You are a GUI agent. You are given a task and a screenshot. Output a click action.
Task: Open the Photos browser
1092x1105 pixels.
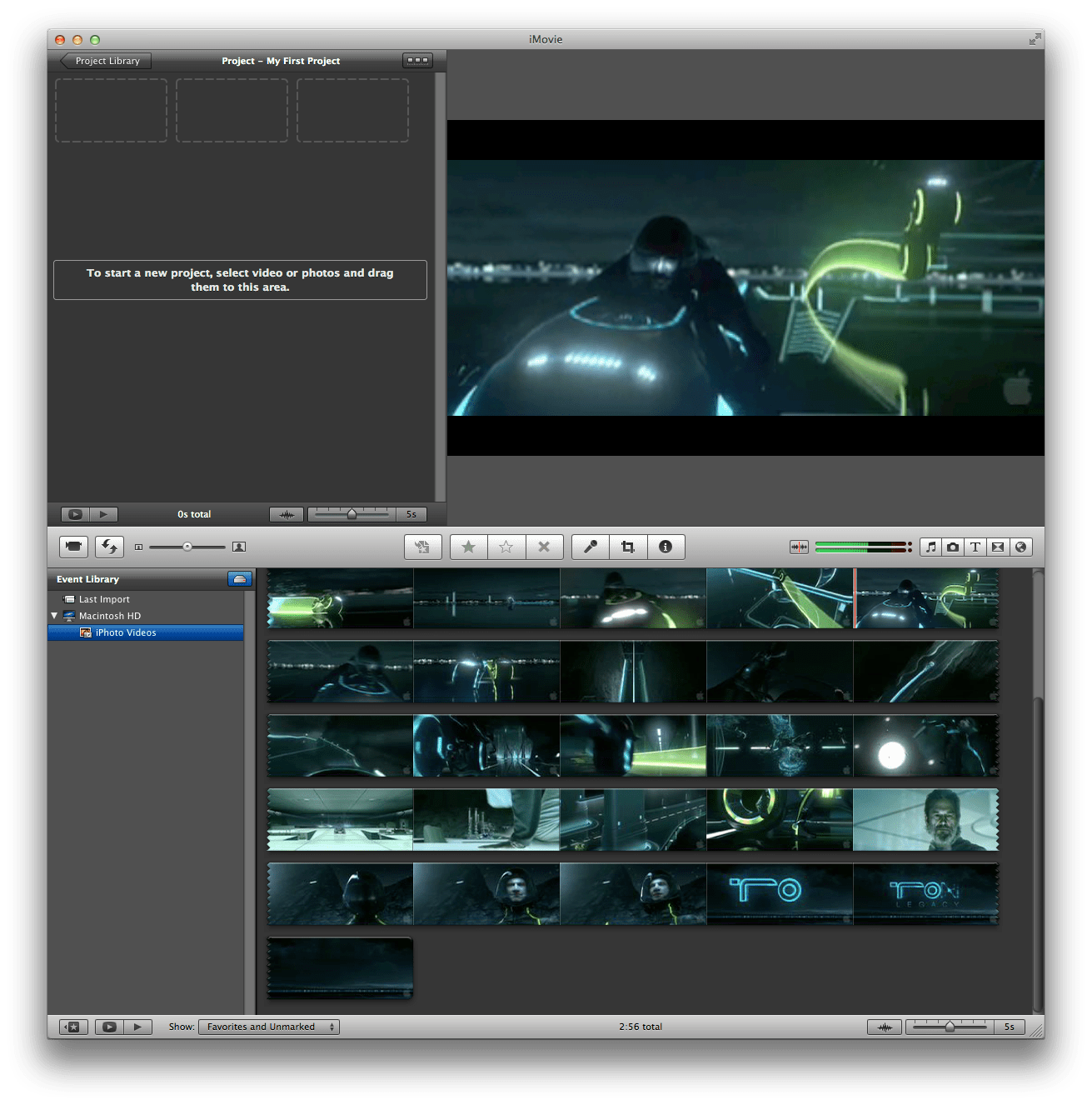[x=953, y=547]
